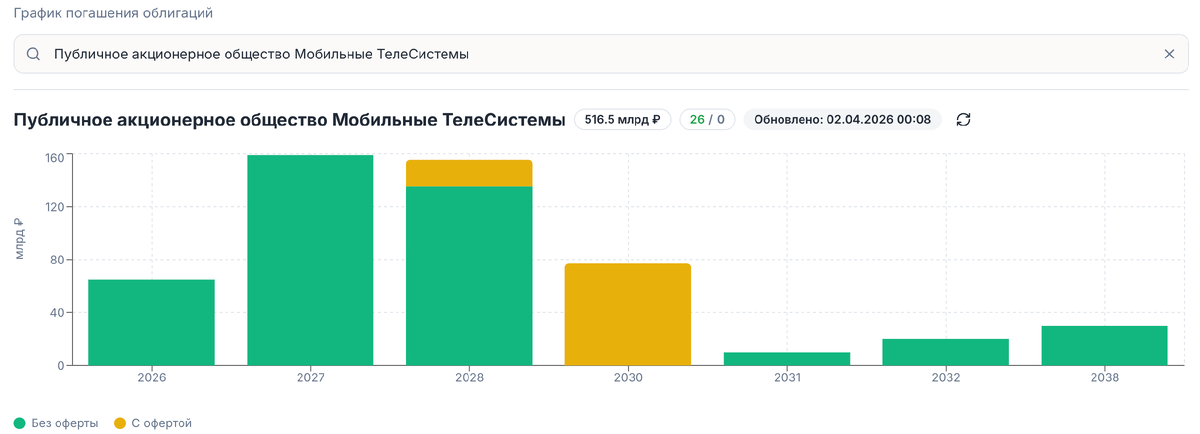Click the 2026 x-axis label
This screenshot has width=1200, height=434.
(x=151, y=378)
